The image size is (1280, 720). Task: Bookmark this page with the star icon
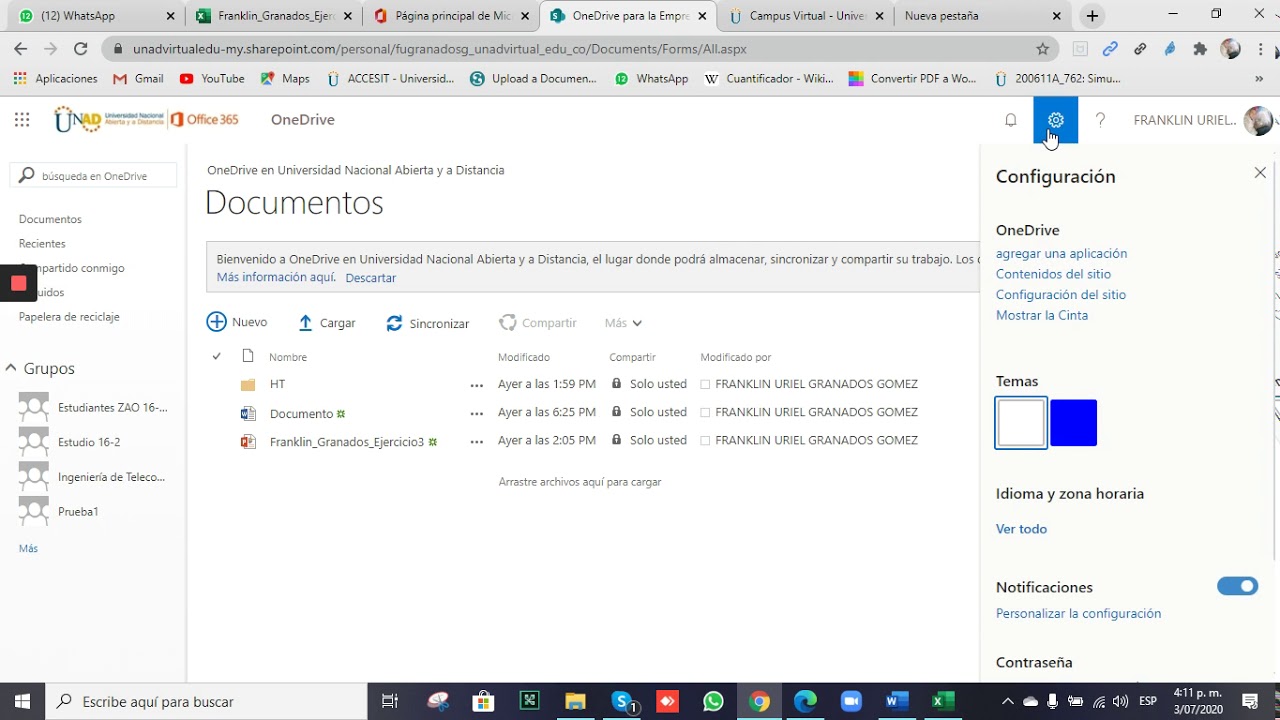pos(1043,49)
